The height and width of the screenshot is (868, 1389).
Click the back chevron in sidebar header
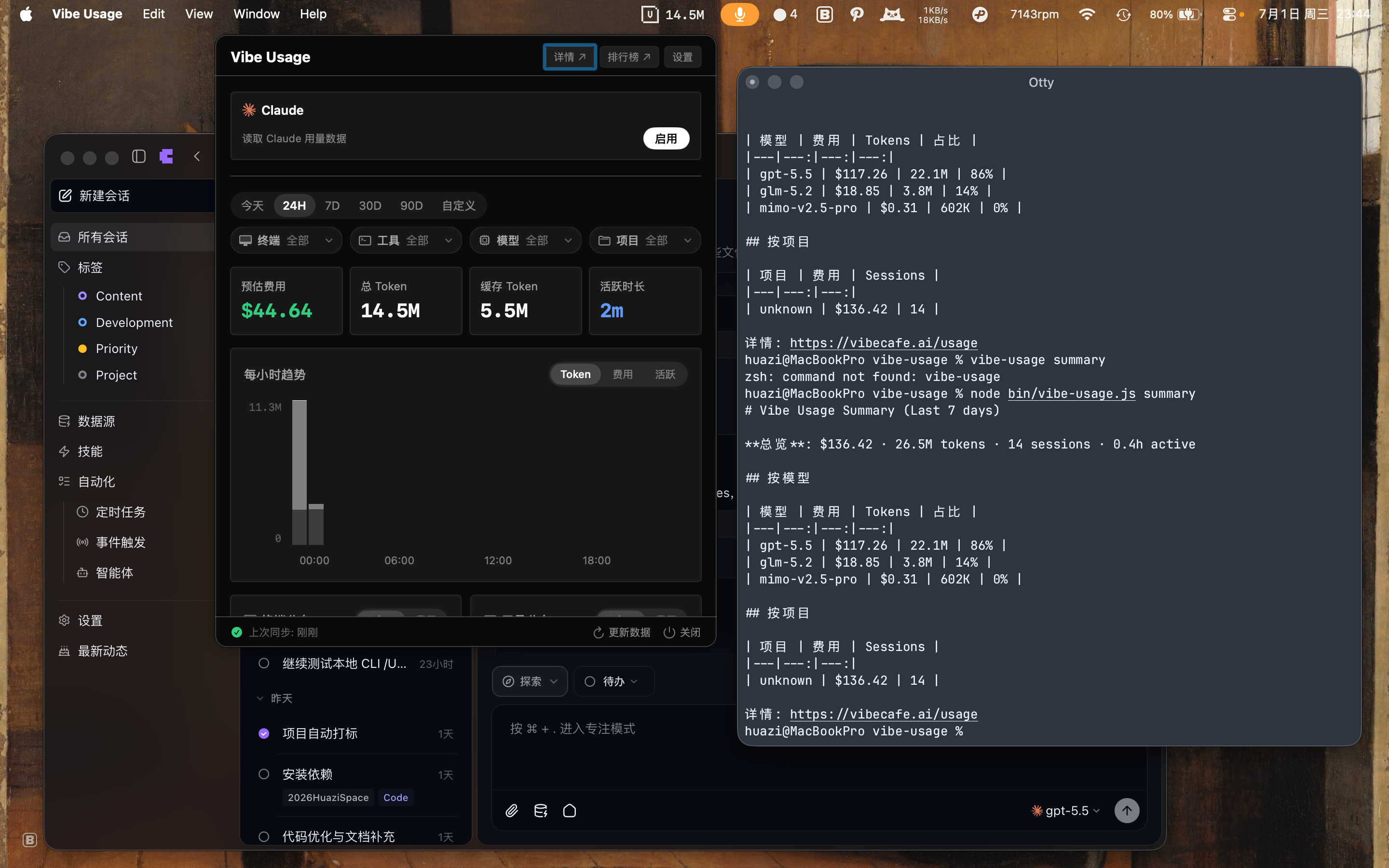click(197, 156)
